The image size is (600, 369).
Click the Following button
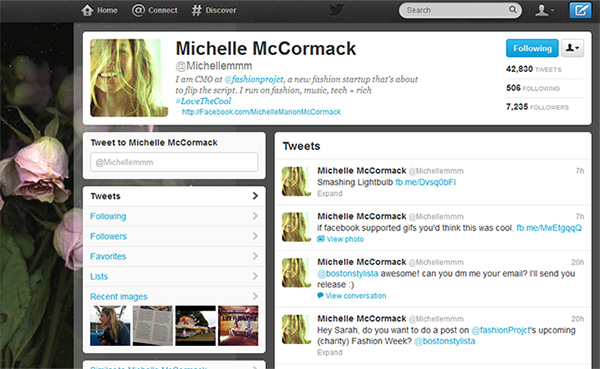pyautogui.click(x=532, y=48)
